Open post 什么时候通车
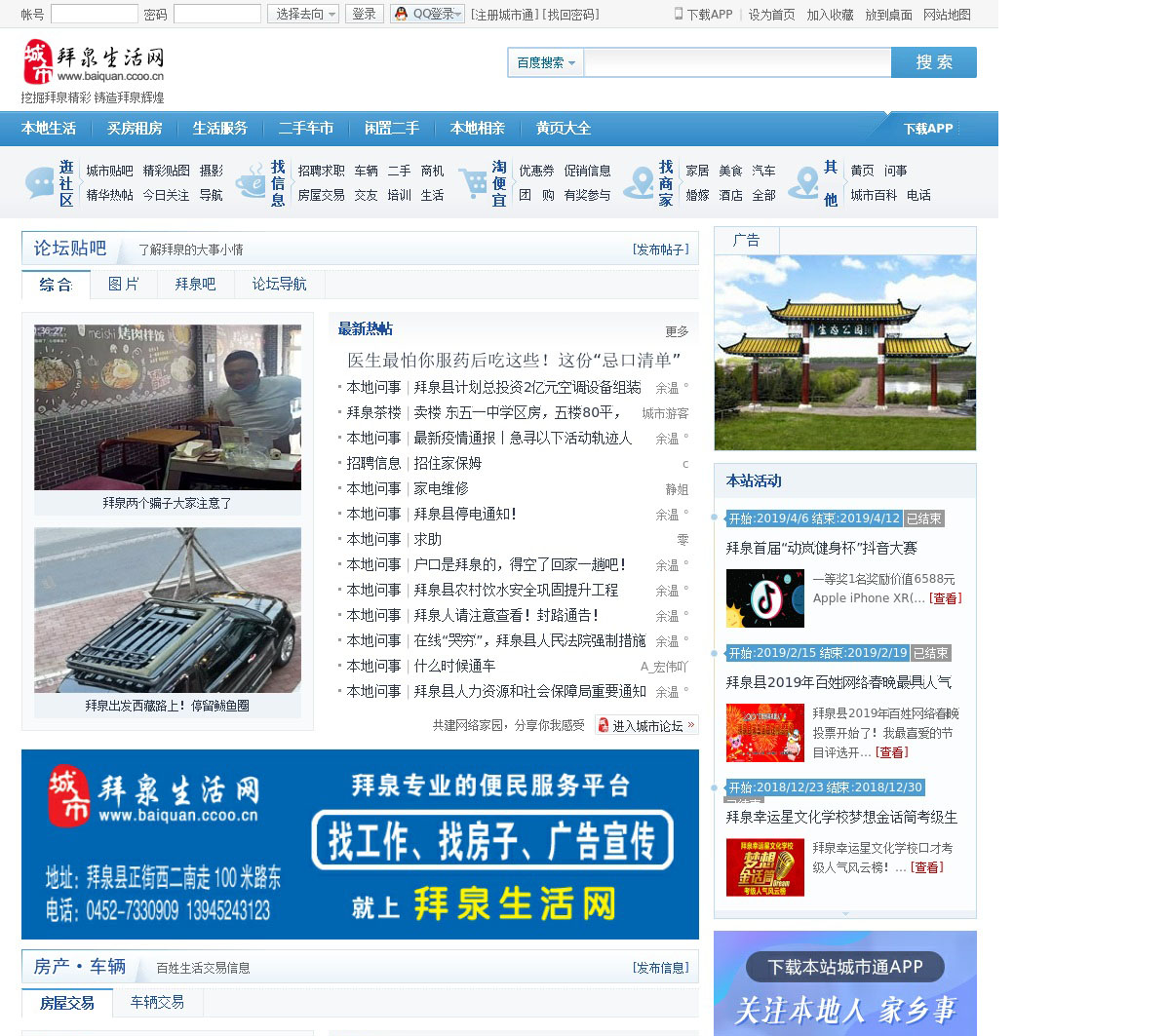The image size is (1170, 1036). pos(454,666)
